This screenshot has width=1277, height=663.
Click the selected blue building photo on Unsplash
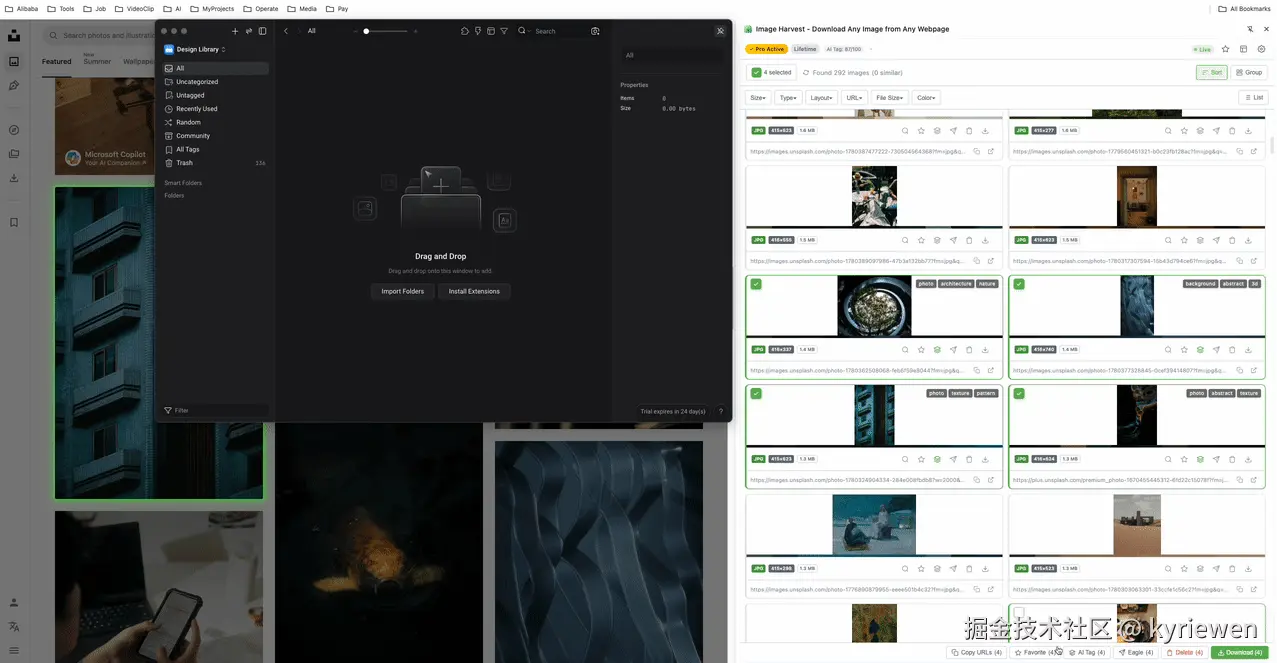pos(159,343)
